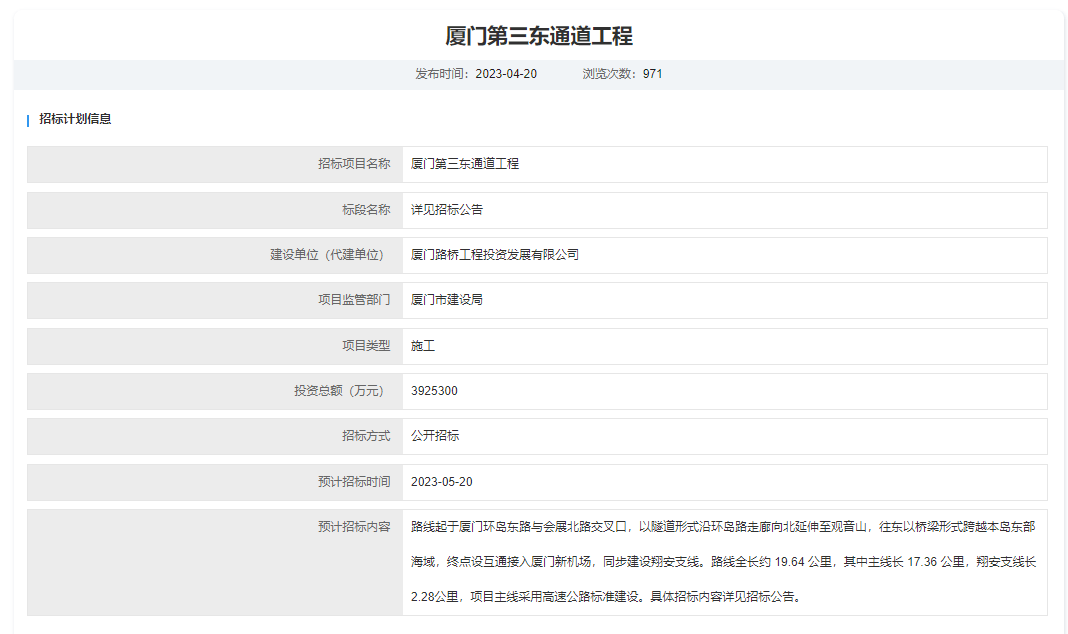Select the expected date 2023-05-20

[x=441, y=482]
